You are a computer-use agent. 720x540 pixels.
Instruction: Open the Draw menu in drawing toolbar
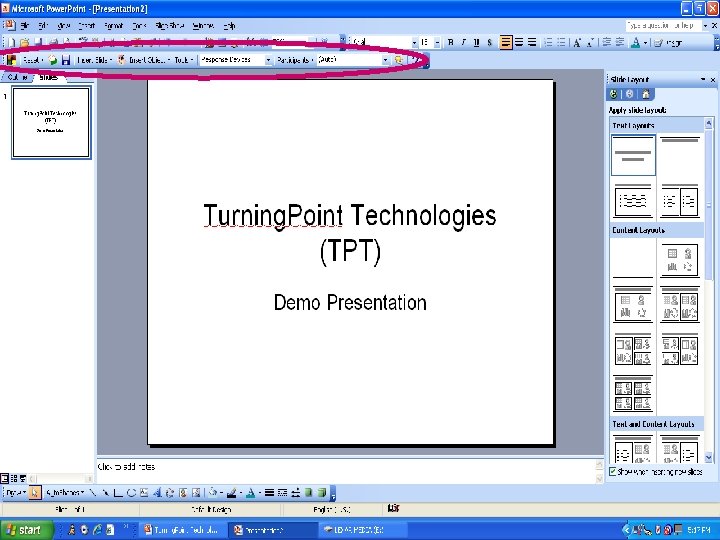(16, 493)
